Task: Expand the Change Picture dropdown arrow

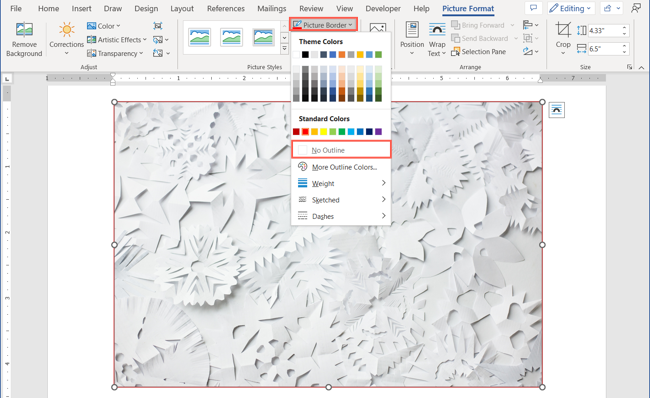Action: point(167,40)
